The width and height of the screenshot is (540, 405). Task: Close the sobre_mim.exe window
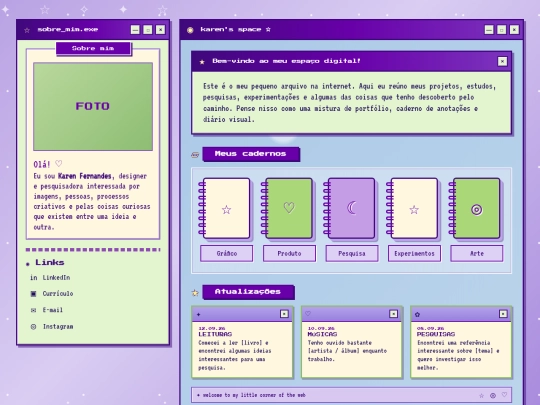pos(160,30)
